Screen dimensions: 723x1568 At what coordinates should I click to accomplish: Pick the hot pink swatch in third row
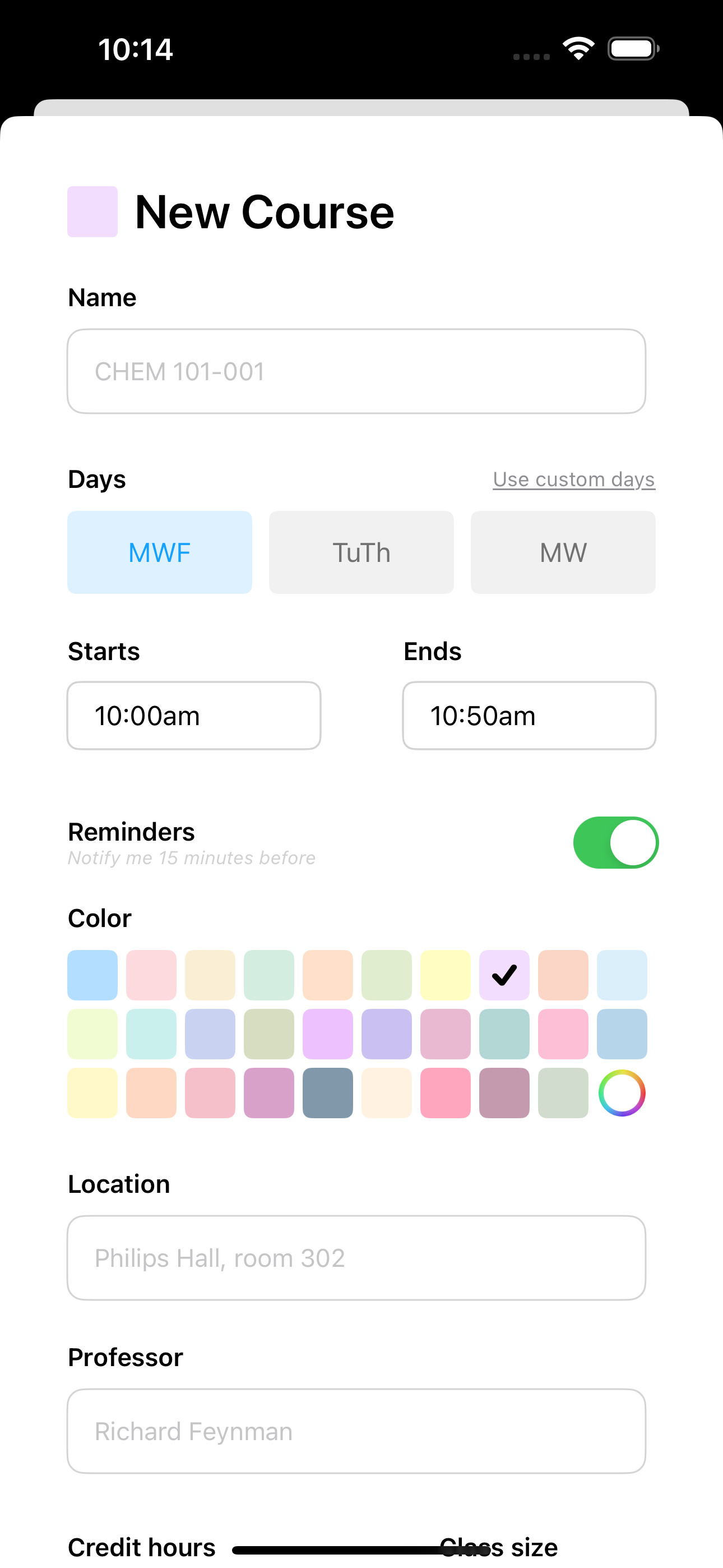point(445,1092)
